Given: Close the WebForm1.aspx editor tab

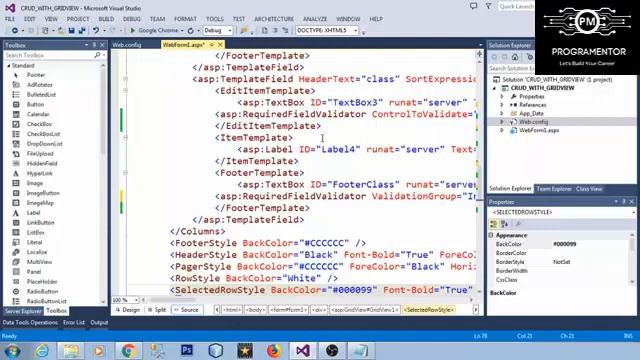Looking at the screenshot, I should point(220,45).
